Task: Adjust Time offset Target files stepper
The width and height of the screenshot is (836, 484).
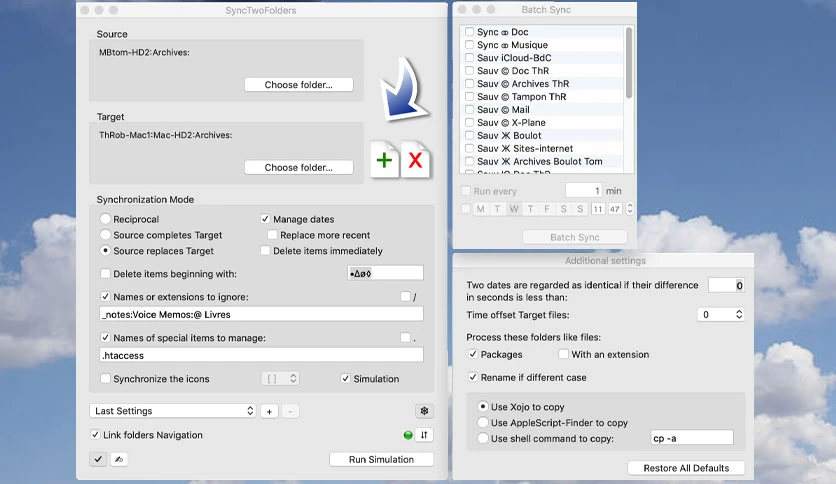Action: (x=739, y=314)
